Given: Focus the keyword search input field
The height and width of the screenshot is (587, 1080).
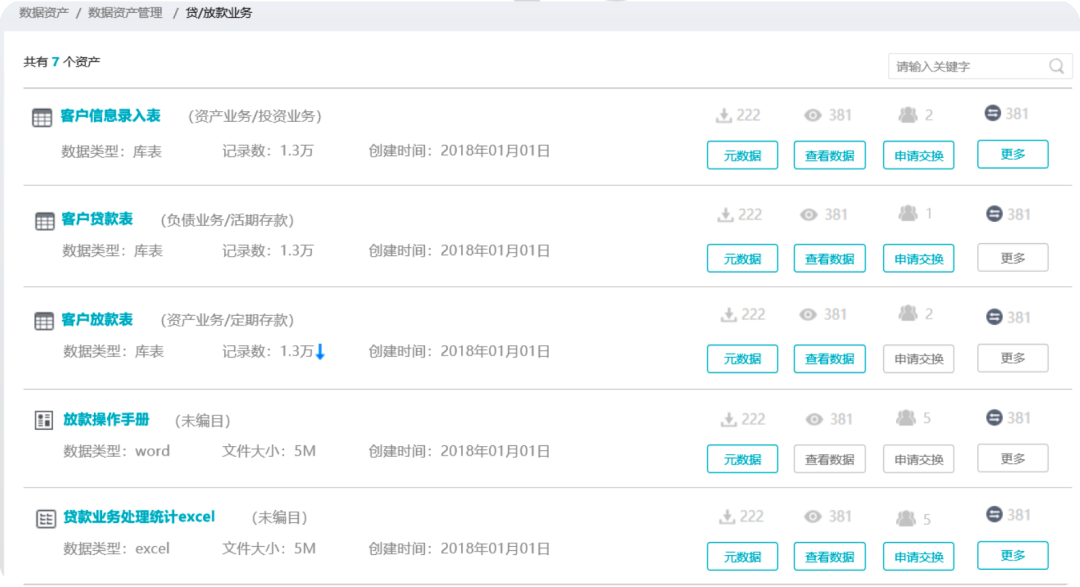Looking at the screenshot, I should (967, 67).
